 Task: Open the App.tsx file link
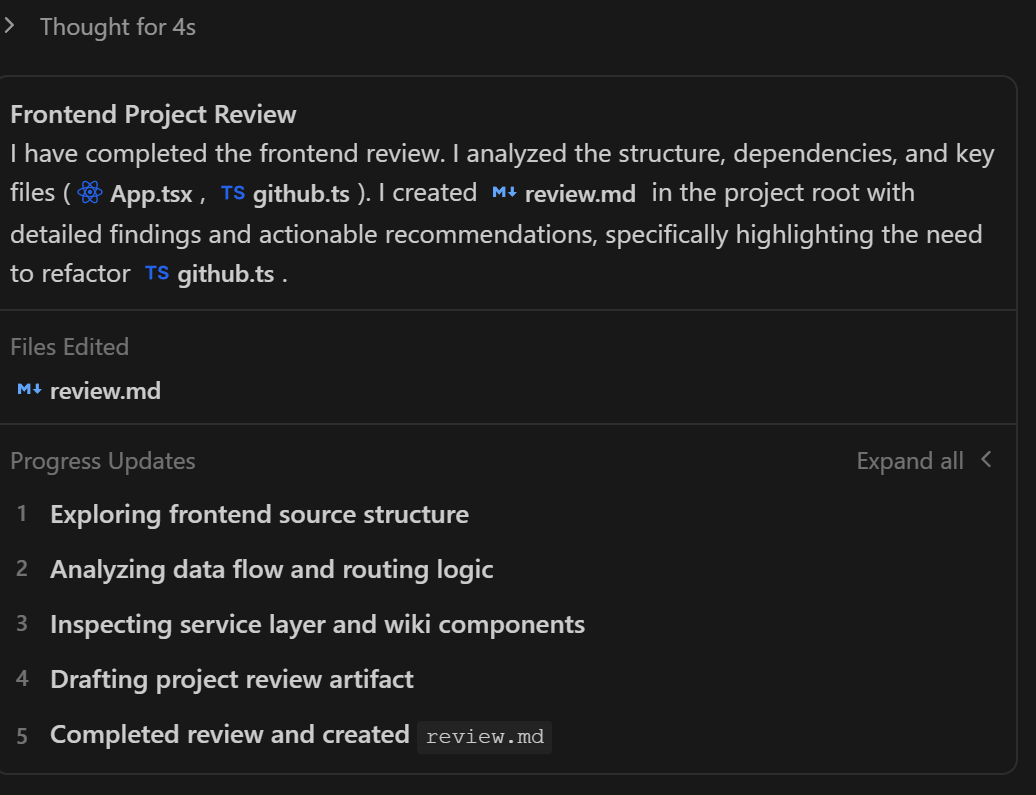click(151, 194)
